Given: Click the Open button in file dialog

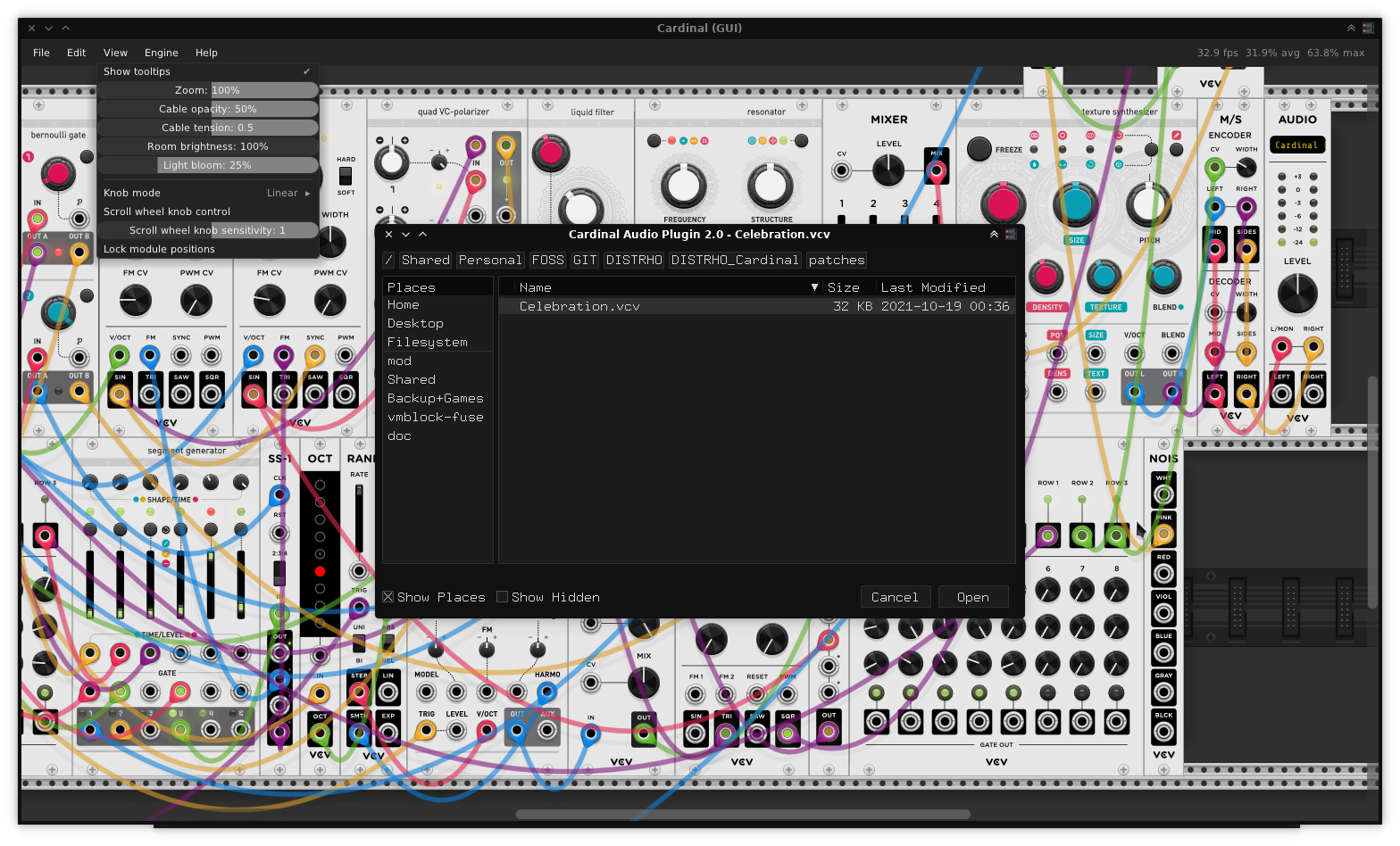Looking at the screenshot, I should (x=973, y=597).
